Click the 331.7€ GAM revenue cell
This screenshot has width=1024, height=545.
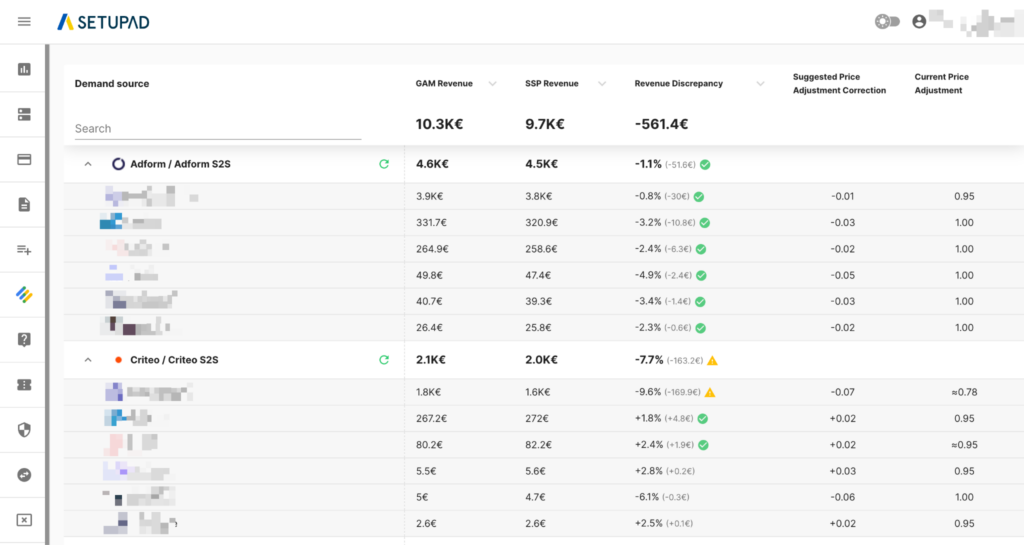[x=432, y=223]
